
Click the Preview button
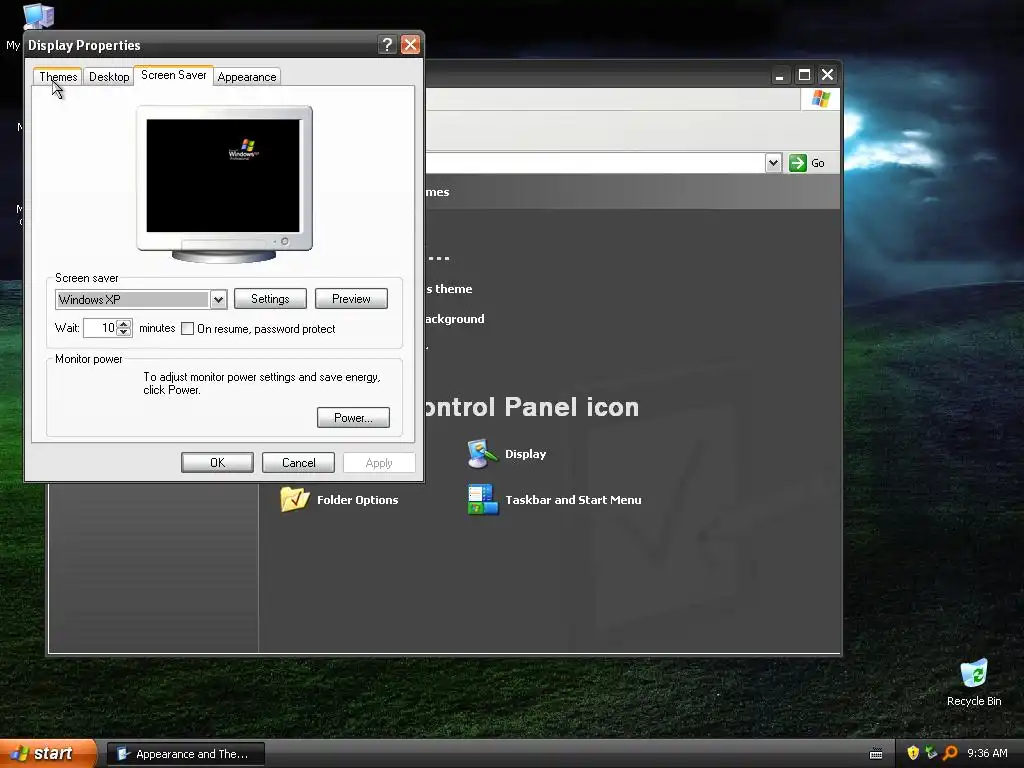[x=351, y=298]
